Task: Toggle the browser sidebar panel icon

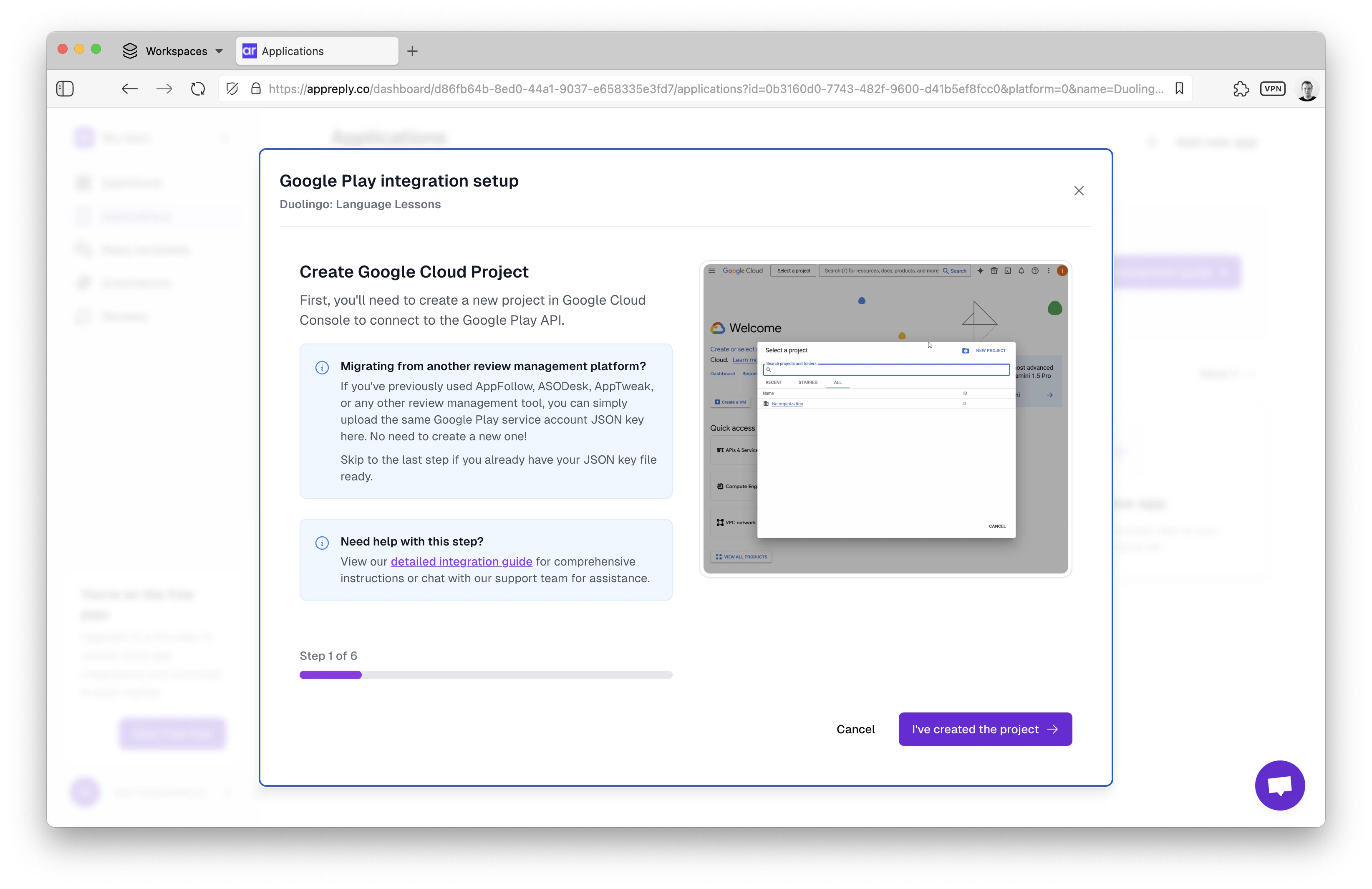Action: click(x=65, y=89)
